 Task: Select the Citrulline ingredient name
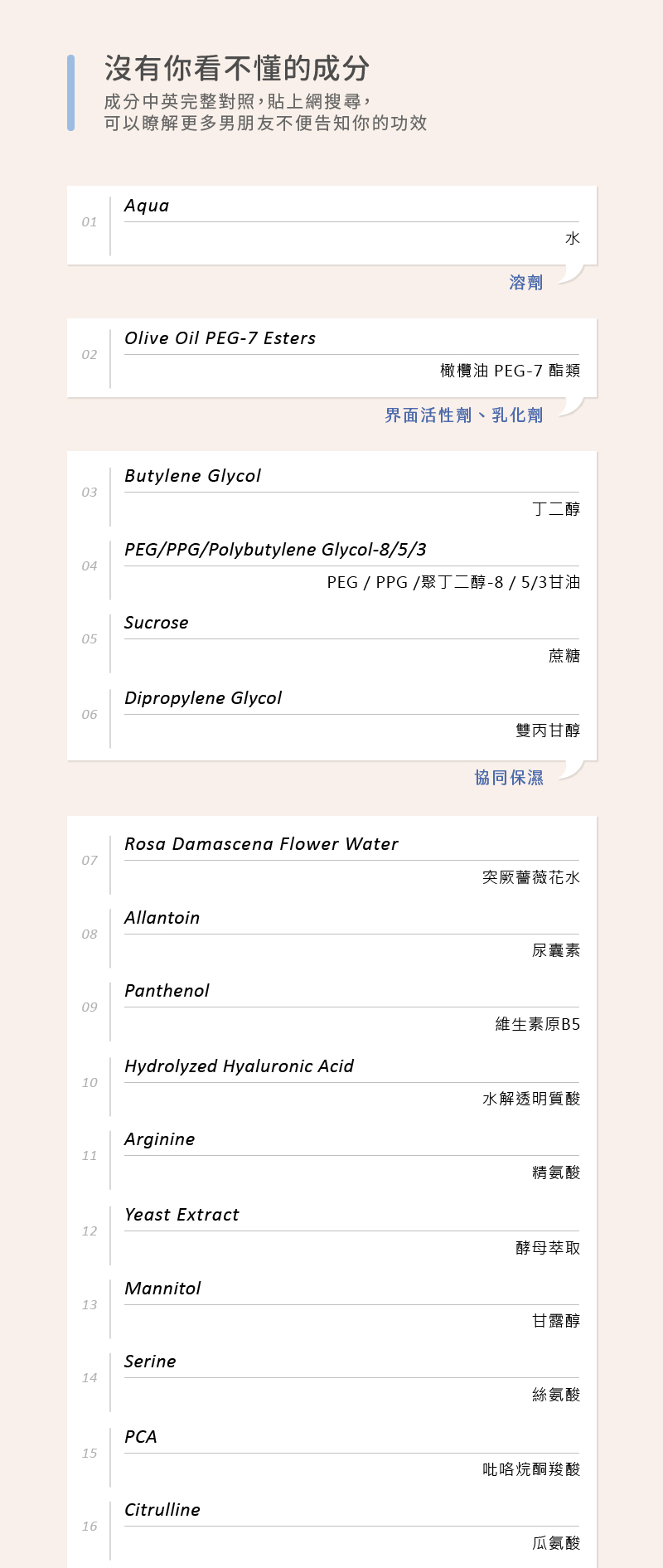[162, 1510]
